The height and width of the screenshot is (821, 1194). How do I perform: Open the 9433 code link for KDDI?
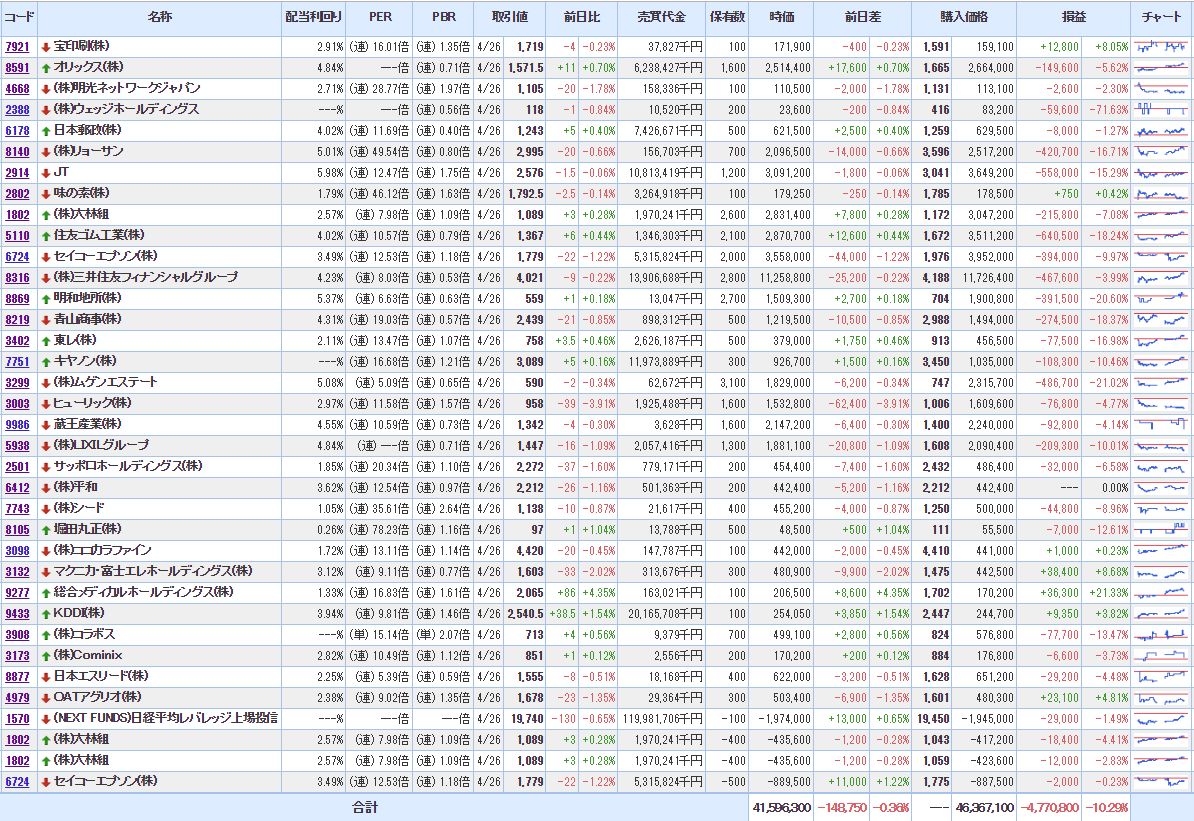coord(17,613)
